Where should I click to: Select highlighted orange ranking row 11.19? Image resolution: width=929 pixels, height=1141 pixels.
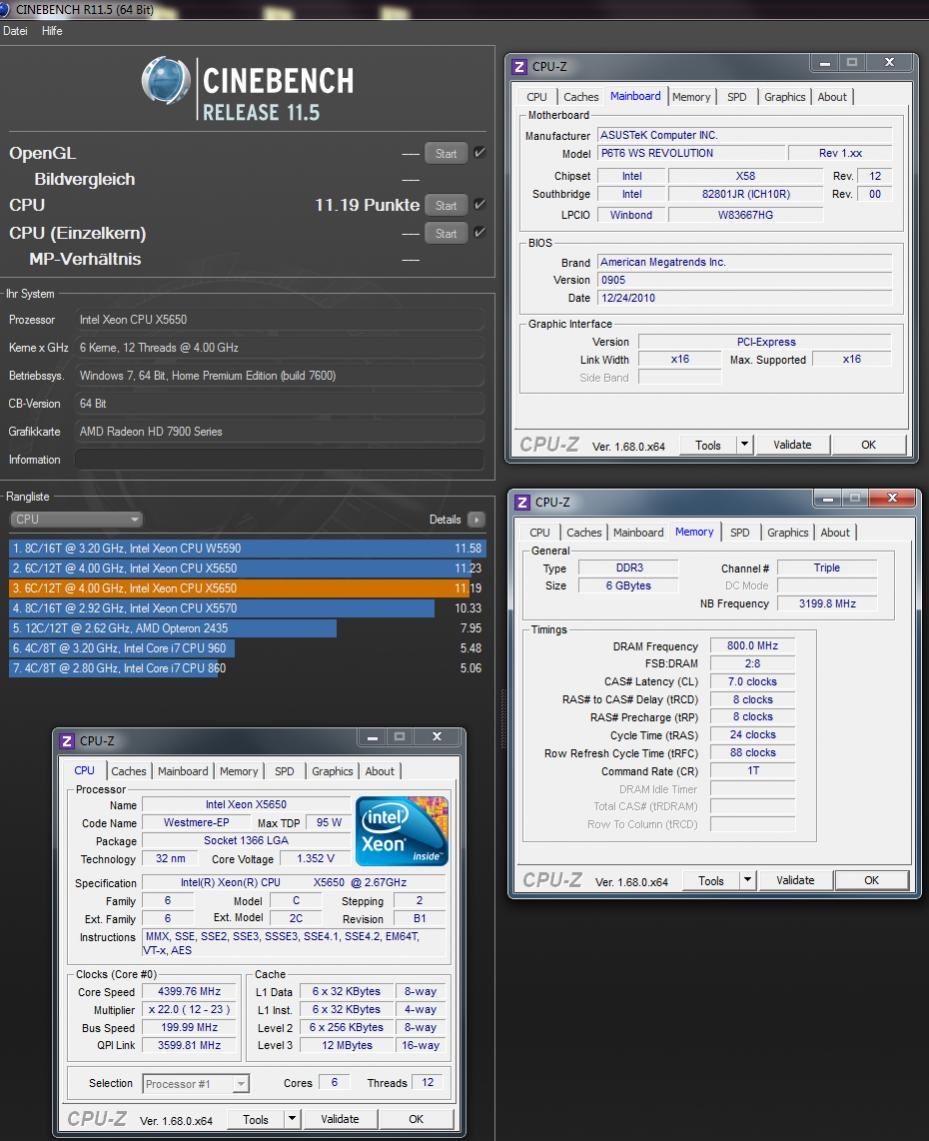click(247, 588)
